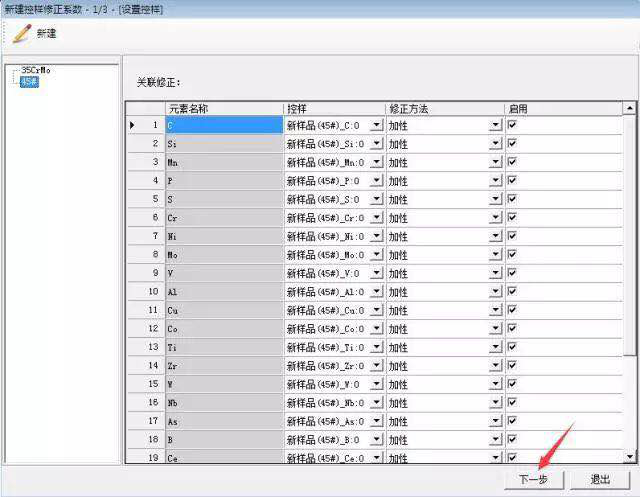Click the scroll up arrow of table

click(630, 108)
